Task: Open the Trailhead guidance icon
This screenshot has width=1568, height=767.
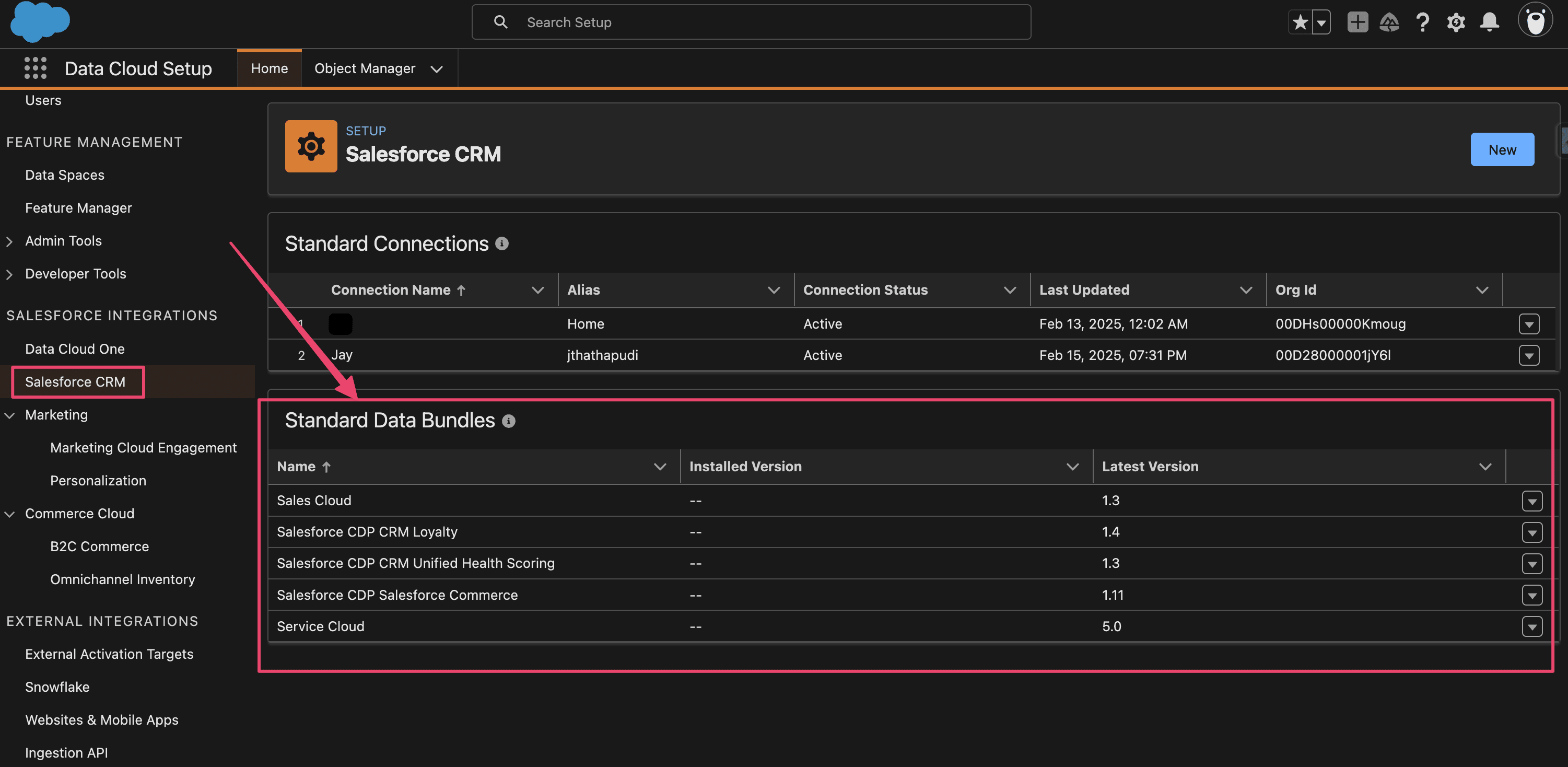Action: click(x=1389, y=22)
